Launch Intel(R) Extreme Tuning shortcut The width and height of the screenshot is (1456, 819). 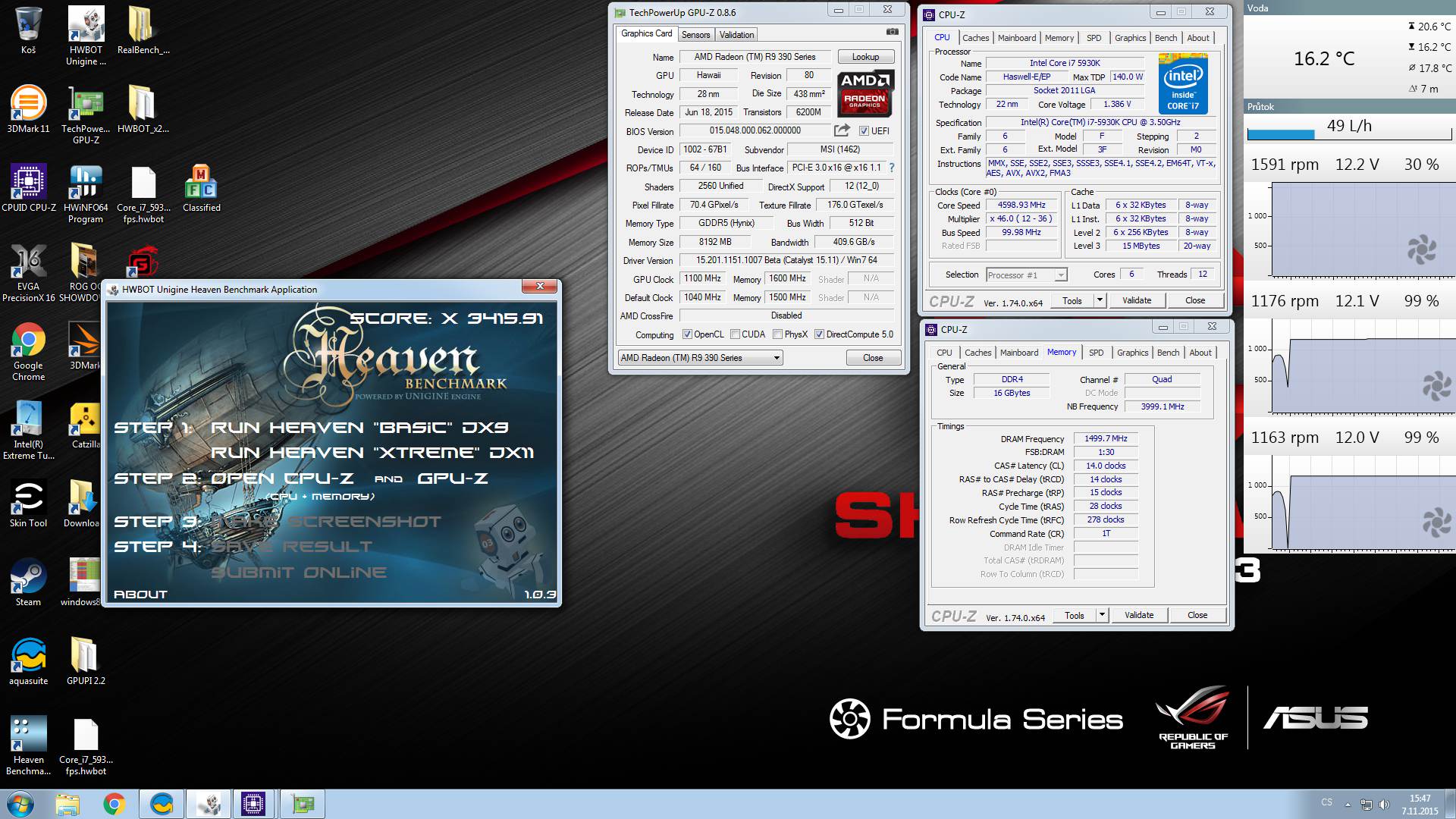point(28,431)
